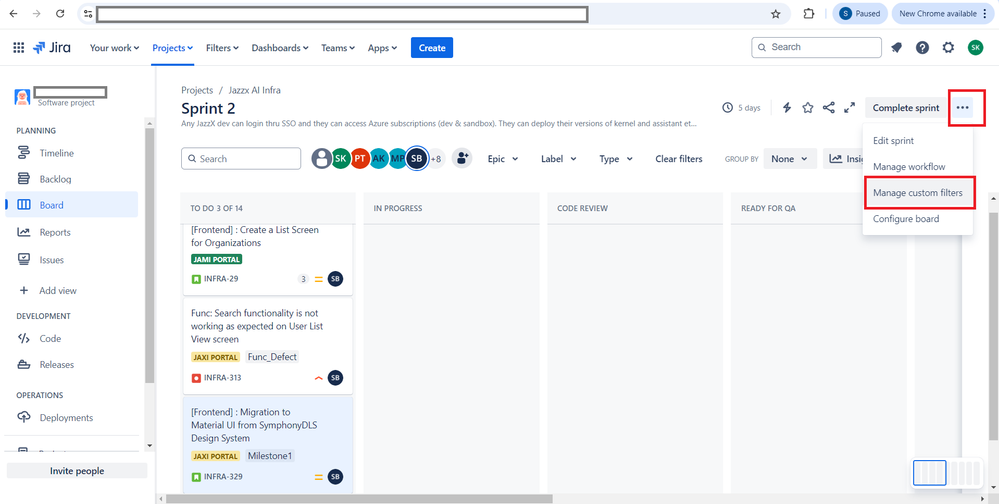999x504 pixels.
Task: Open Projects dropdown menu
Action: click(173, 48)
